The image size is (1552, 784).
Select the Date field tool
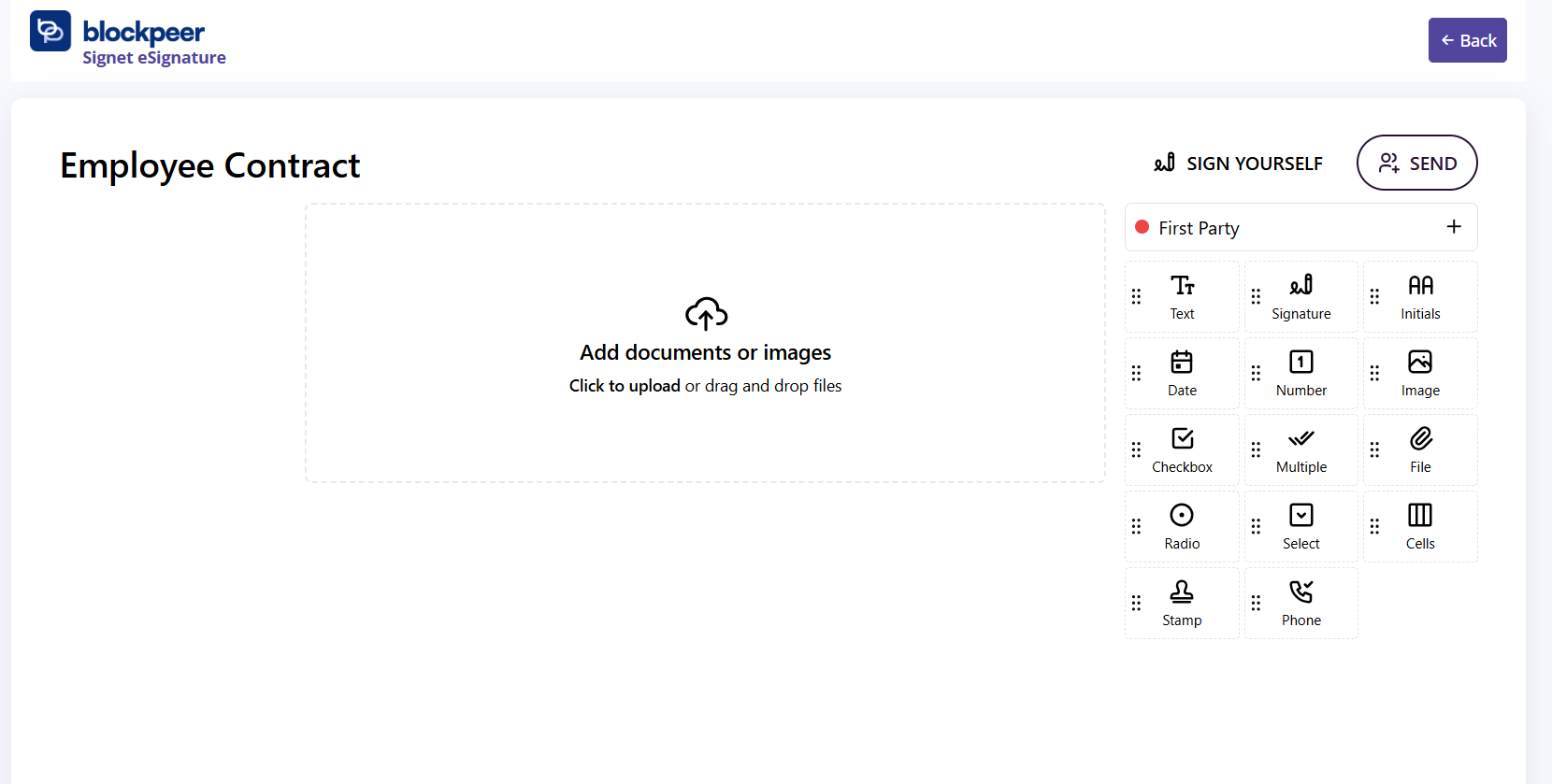(x=1181, y=373)
